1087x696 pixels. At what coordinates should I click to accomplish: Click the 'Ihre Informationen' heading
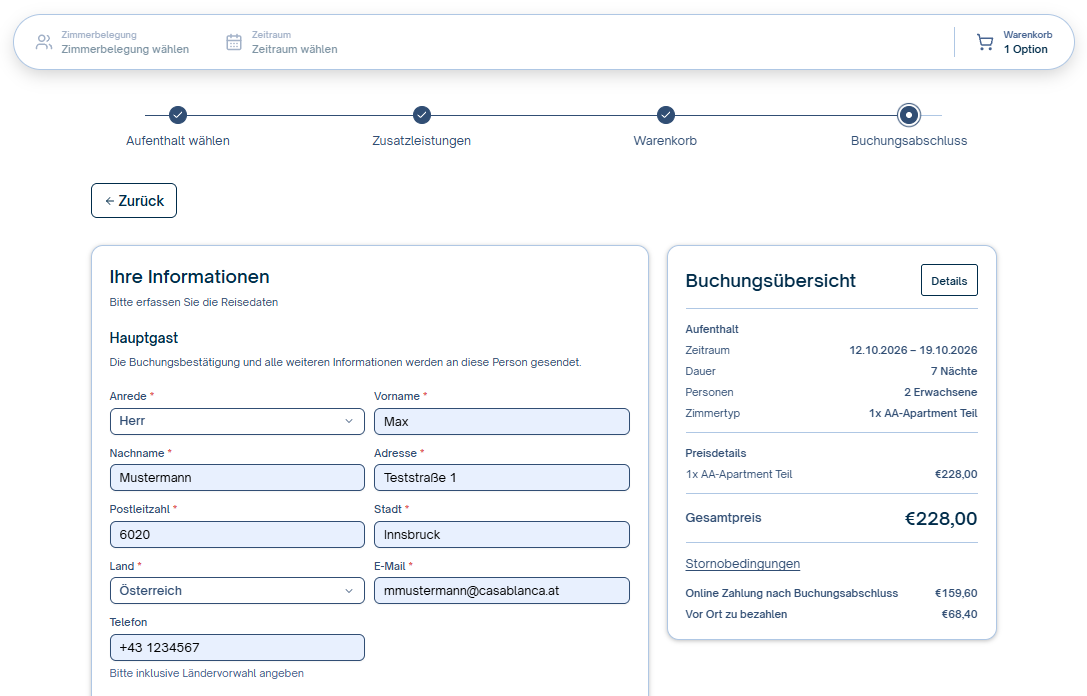[189, 277]
